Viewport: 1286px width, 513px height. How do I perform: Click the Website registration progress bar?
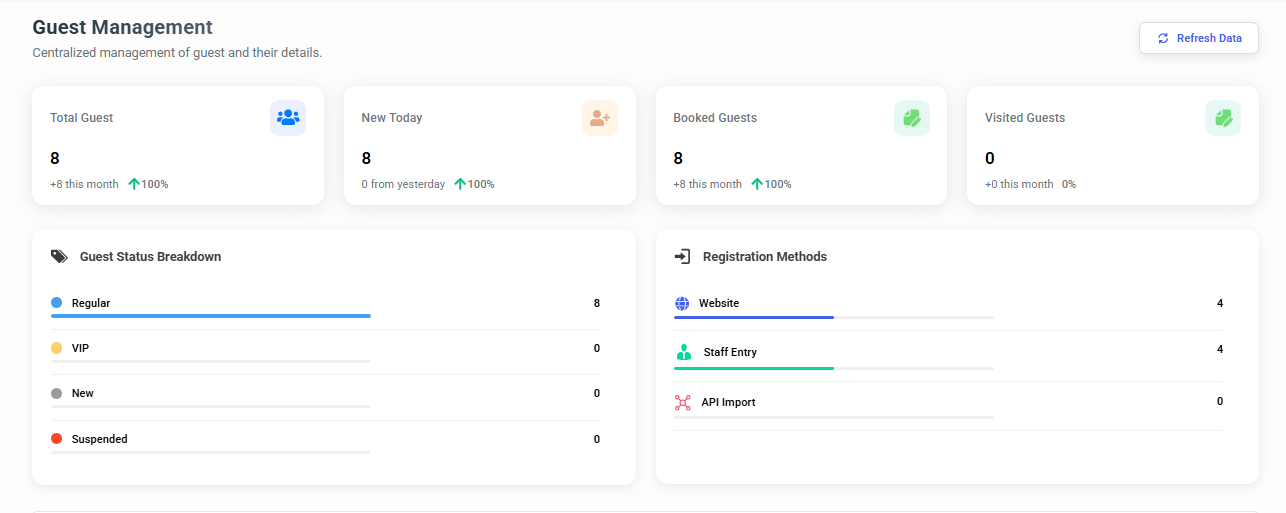click(834, 317)
